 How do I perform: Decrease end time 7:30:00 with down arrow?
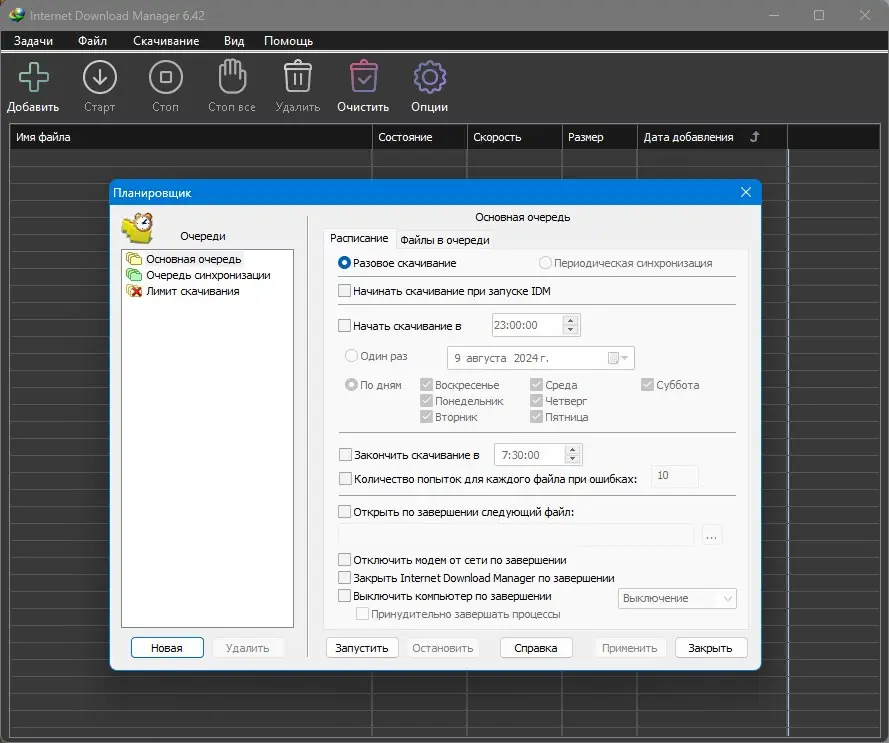(573, 459)
